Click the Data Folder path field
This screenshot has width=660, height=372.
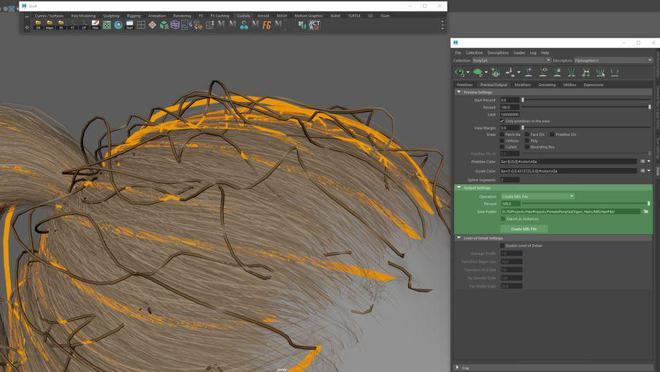pos(570,211)
